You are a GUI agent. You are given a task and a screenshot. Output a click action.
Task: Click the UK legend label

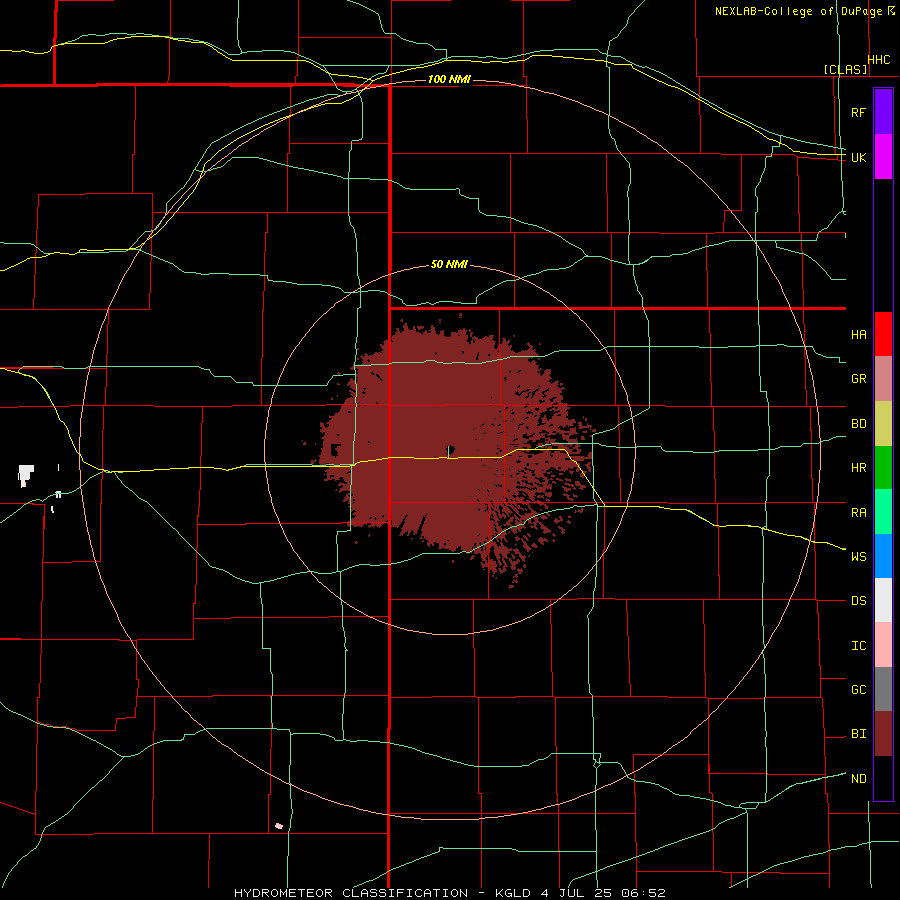tap(859, 157)
